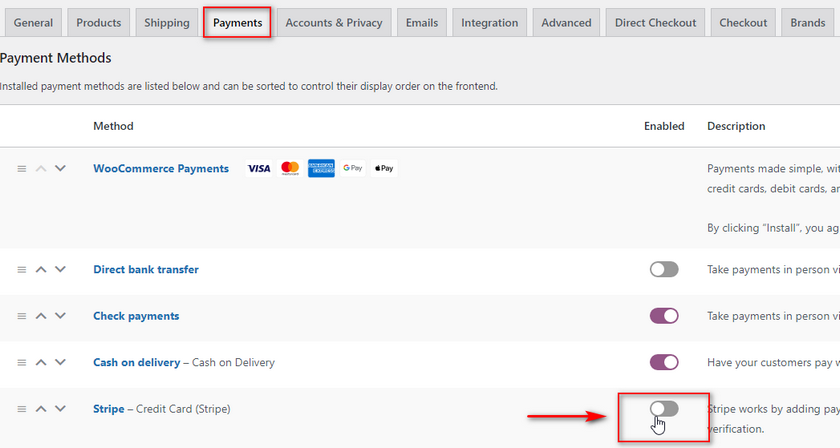This screenshot has height=448, width=840.
Task: Click the Apple Pay logo
Action: coord(384,168)
